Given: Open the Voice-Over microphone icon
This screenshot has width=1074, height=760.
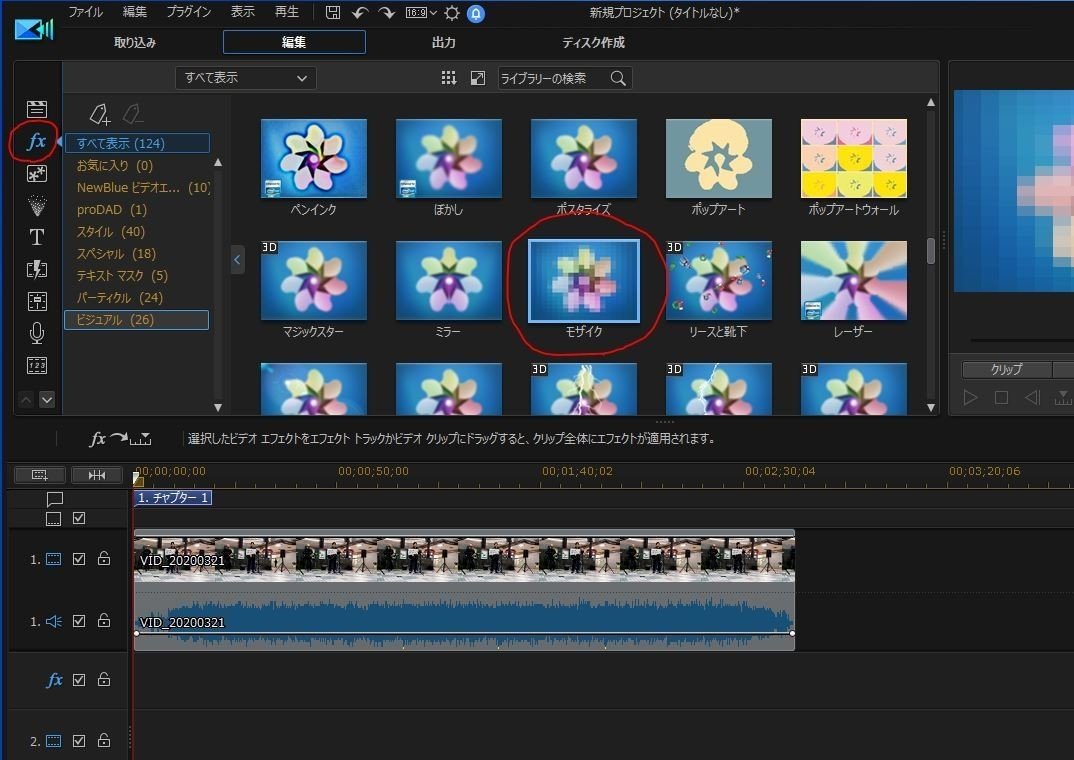Looking at the screenshot, I should pos(37,333).
